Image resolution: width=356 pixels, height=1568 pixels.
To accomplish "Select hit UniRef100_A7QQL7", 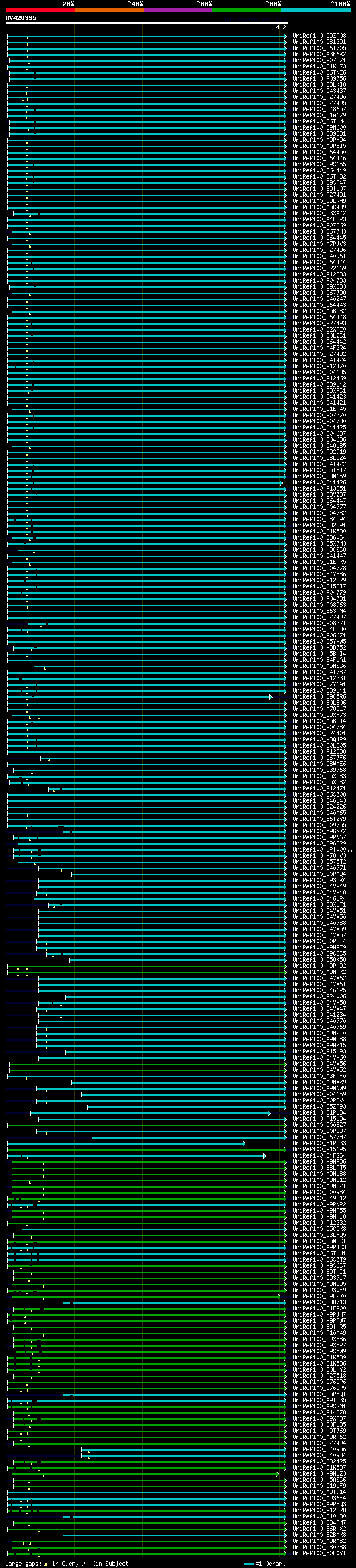I will (x=319, y=709).
